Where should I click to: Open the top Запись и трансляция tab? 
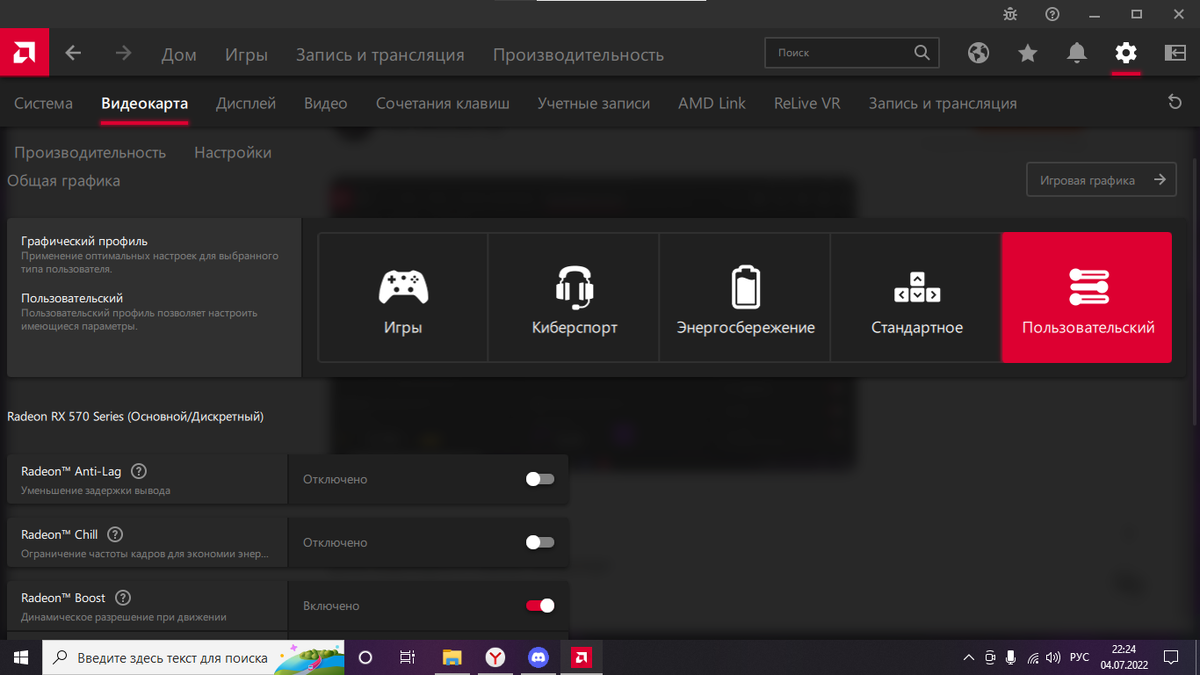click(380, 55)
